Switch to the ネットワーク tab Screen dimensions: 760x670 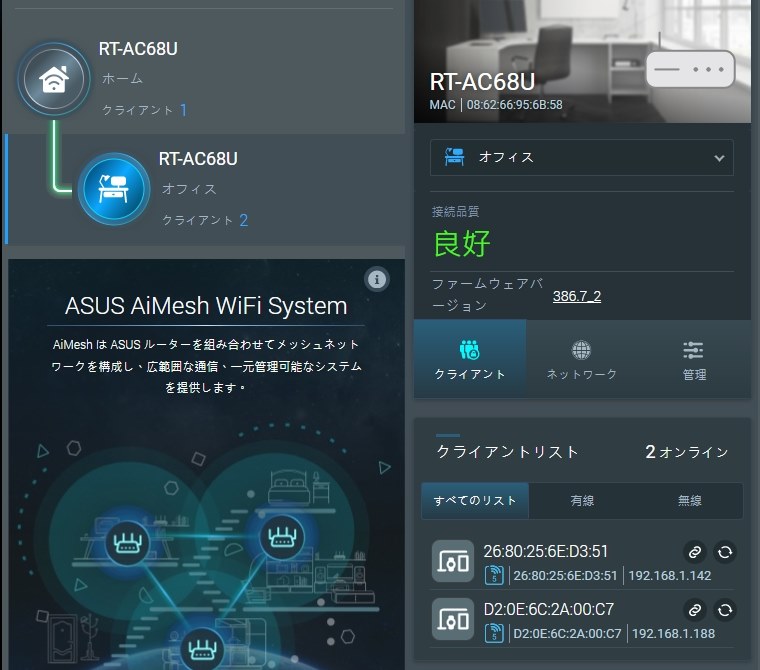pos(582,359)
